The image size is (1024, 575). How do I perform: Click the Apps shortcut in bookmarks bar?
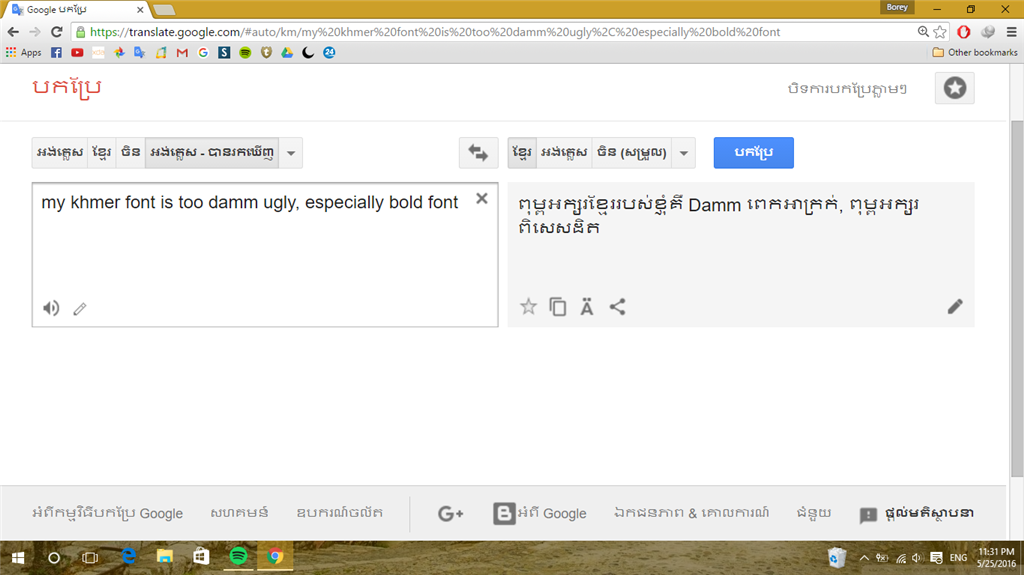click(24, 52)
